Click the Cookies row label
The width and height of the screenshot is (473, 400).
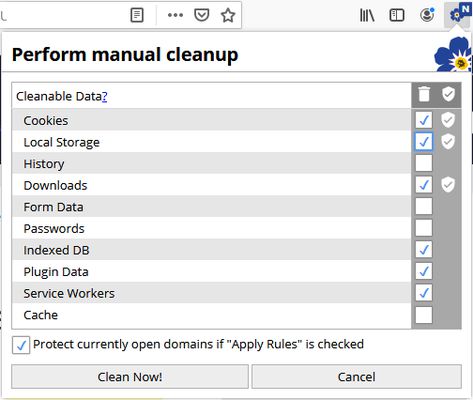[46, 121]
